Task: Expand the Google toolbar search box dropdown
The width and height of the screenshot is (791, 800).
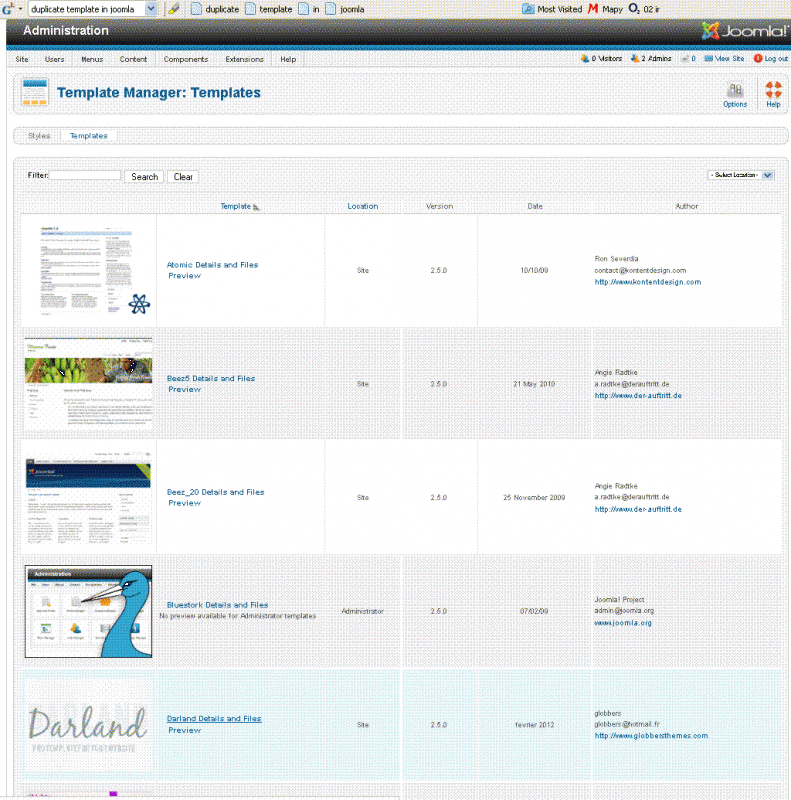Action: click(x=151, y=9)
